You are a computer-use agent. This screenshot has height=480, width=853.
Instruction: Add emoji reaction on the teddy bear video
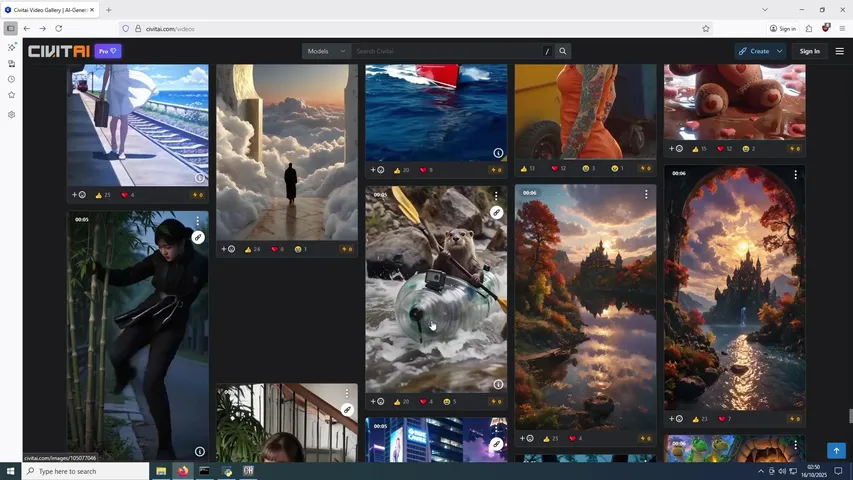[x=675, y=149]
